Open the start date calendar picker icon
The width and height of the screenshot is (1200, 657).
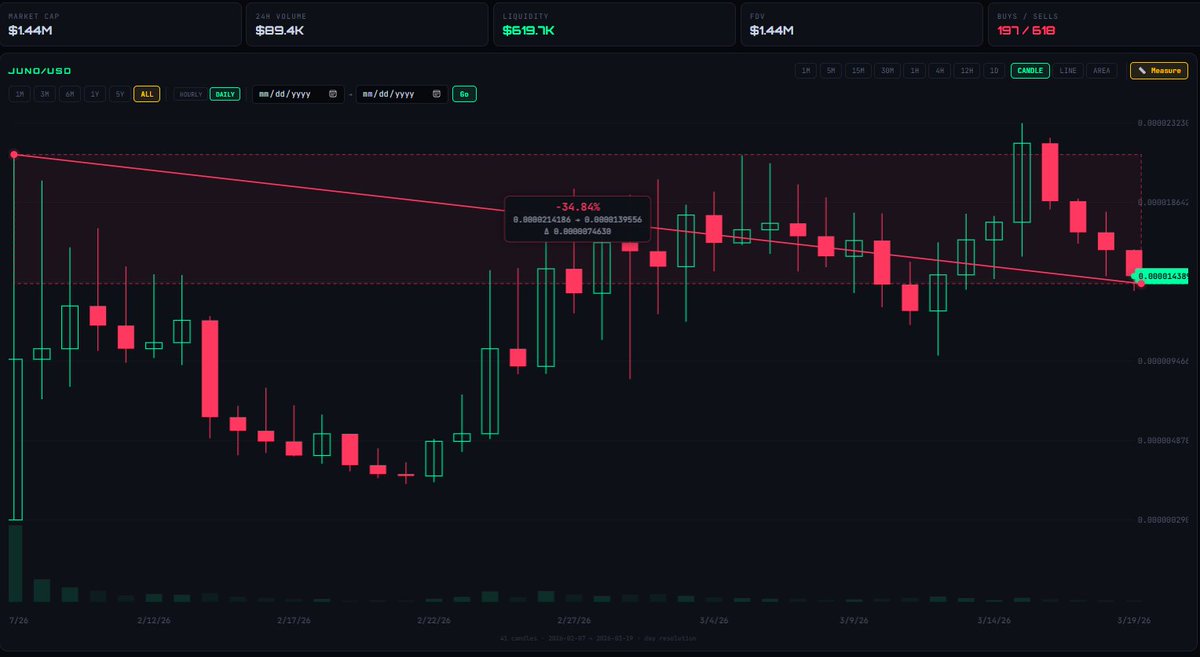(333, 94)
